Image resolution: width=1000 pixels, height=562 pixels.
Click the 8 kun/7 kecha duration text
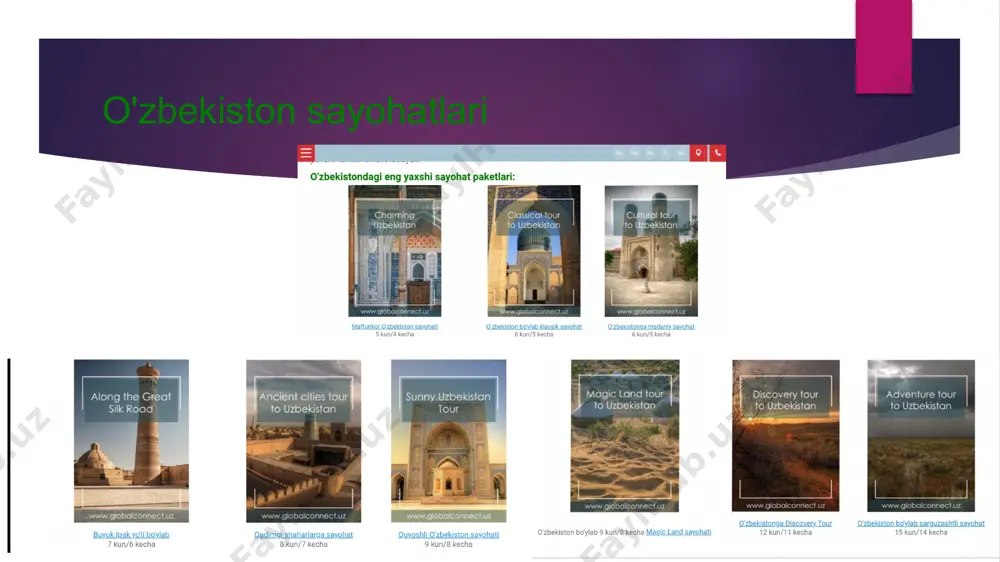[x=304, y=544]
